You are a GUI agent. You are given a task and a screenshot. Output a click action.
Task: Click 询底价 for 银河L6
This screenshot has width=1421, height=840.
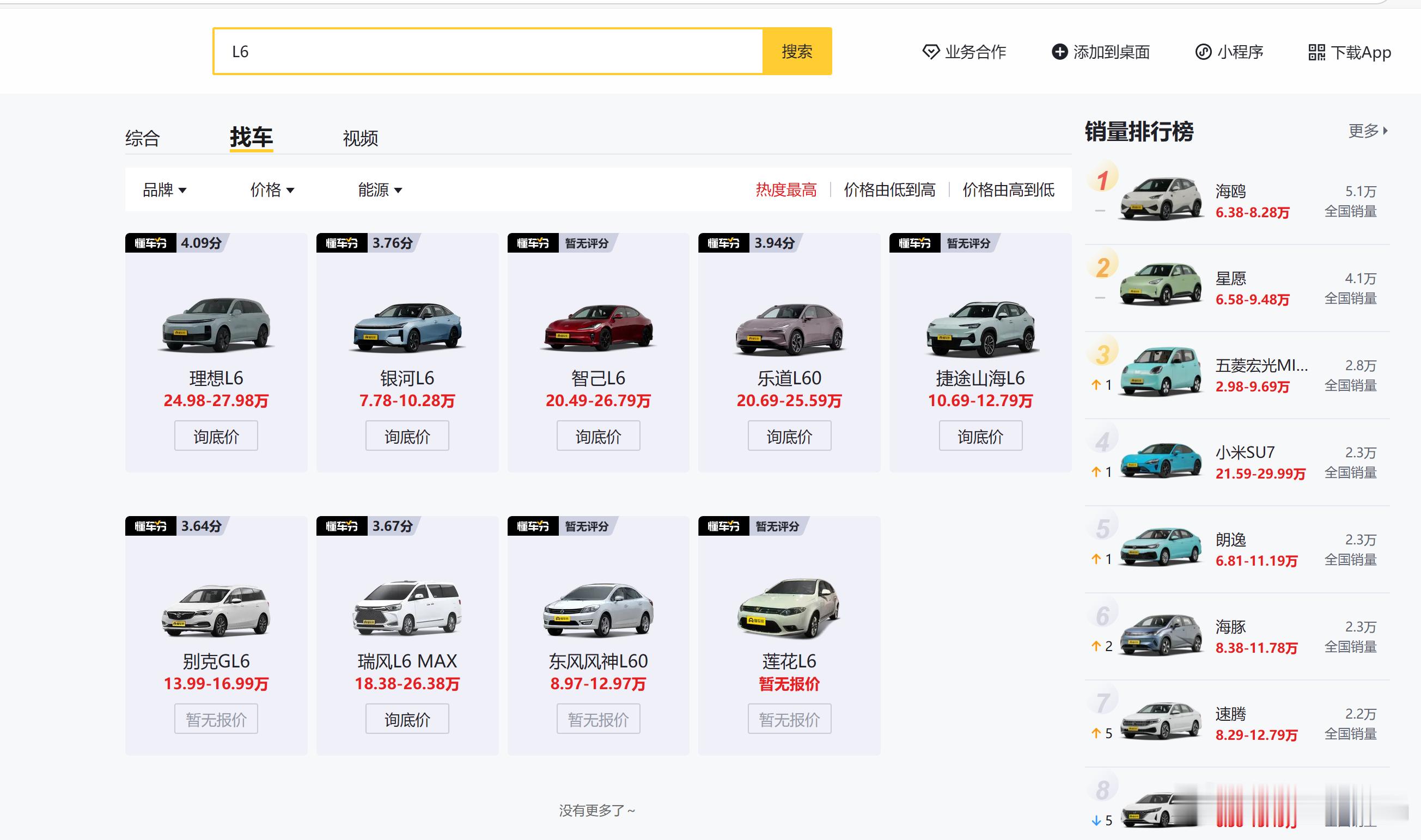407,436
